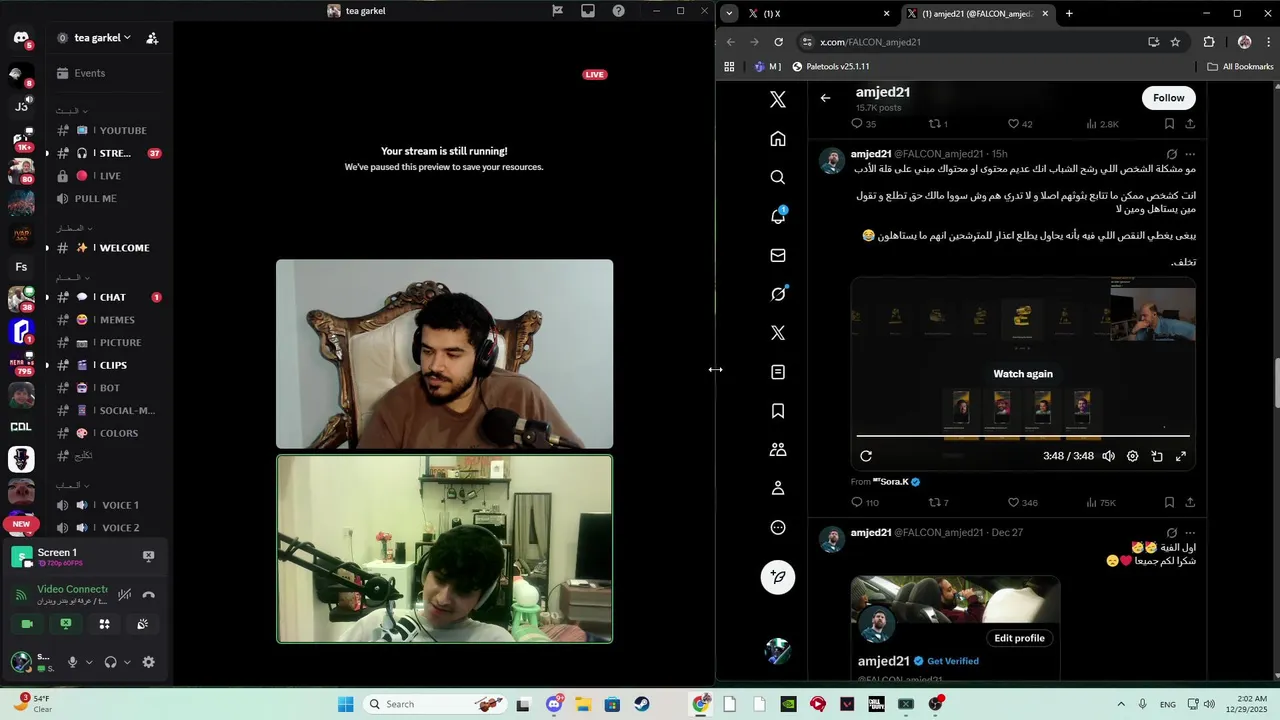Open Discord help icon in title bar
This screenshot has width=1280, height=720.
[x=618, y=11]
